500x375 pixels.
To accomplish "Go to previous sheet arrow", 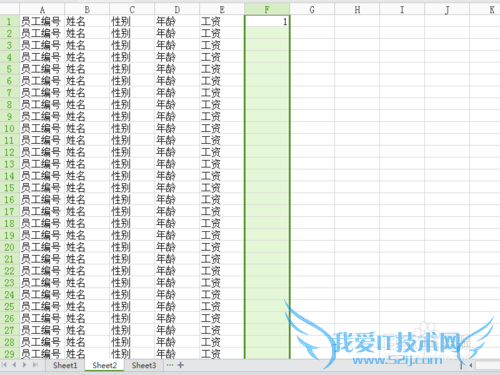I will click(14, 365).
